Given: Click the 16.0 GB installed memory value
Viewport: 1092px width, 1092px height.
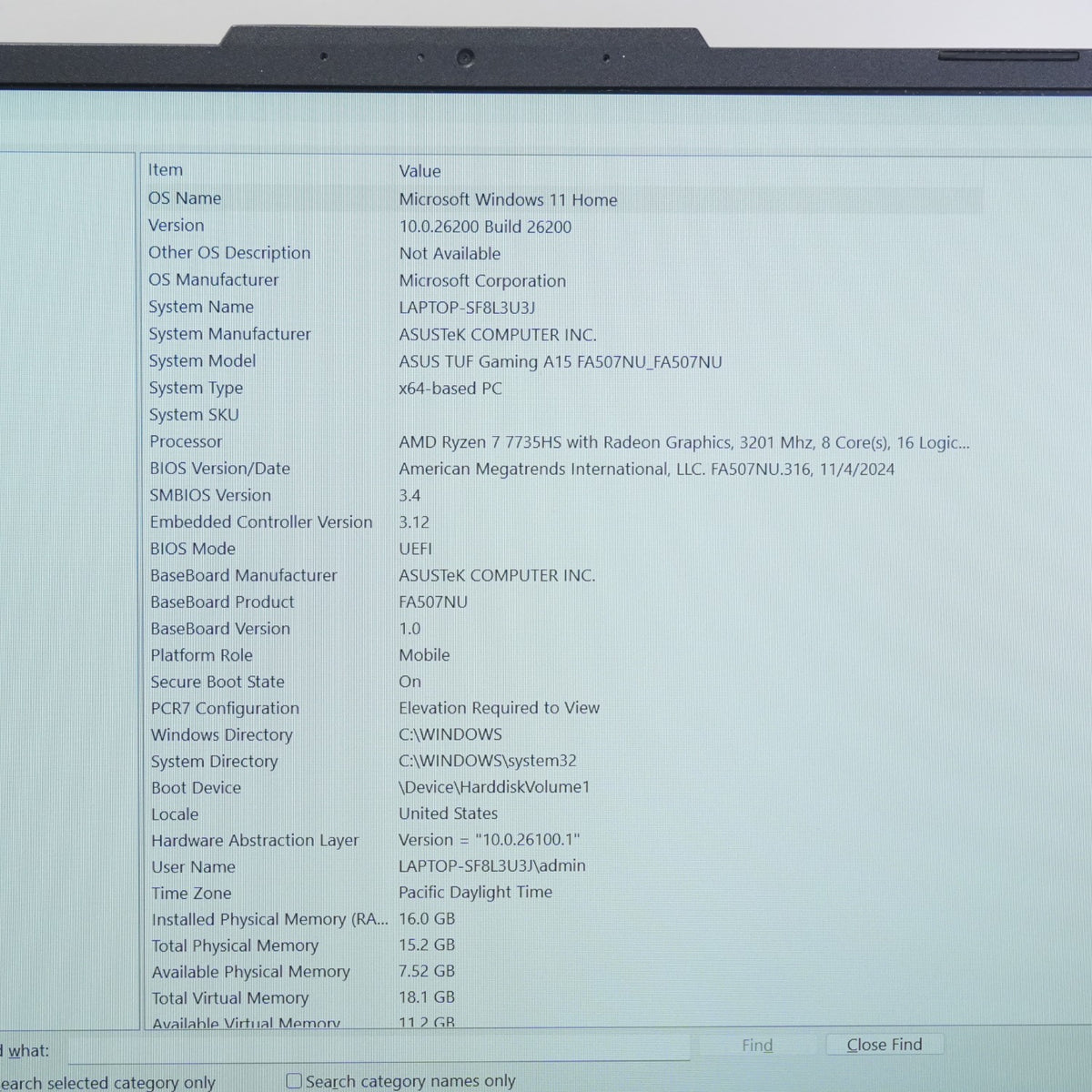Looking at the screenshot, I should tap(427, 919).
